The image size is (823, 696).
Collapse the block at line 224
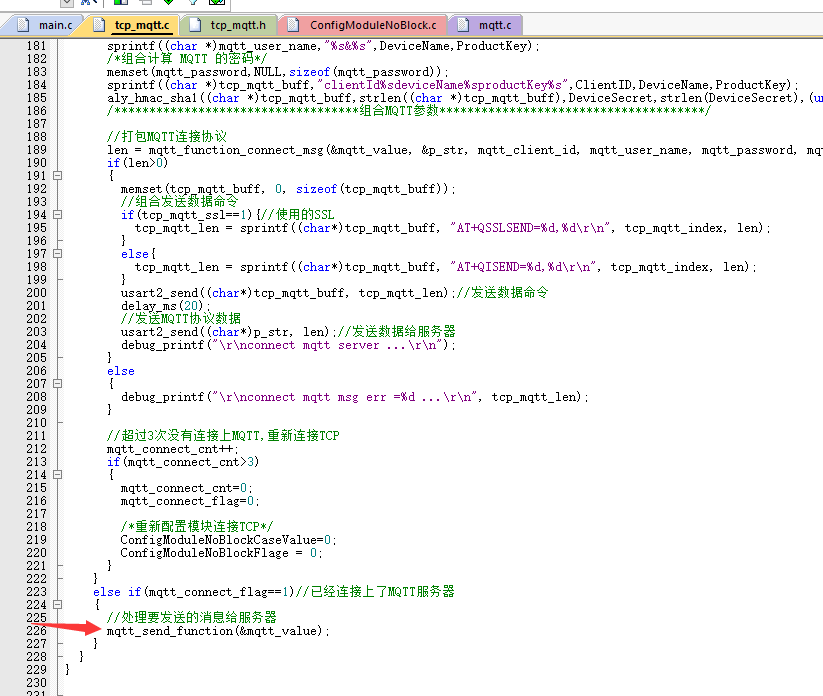click(x=58, y=605)
